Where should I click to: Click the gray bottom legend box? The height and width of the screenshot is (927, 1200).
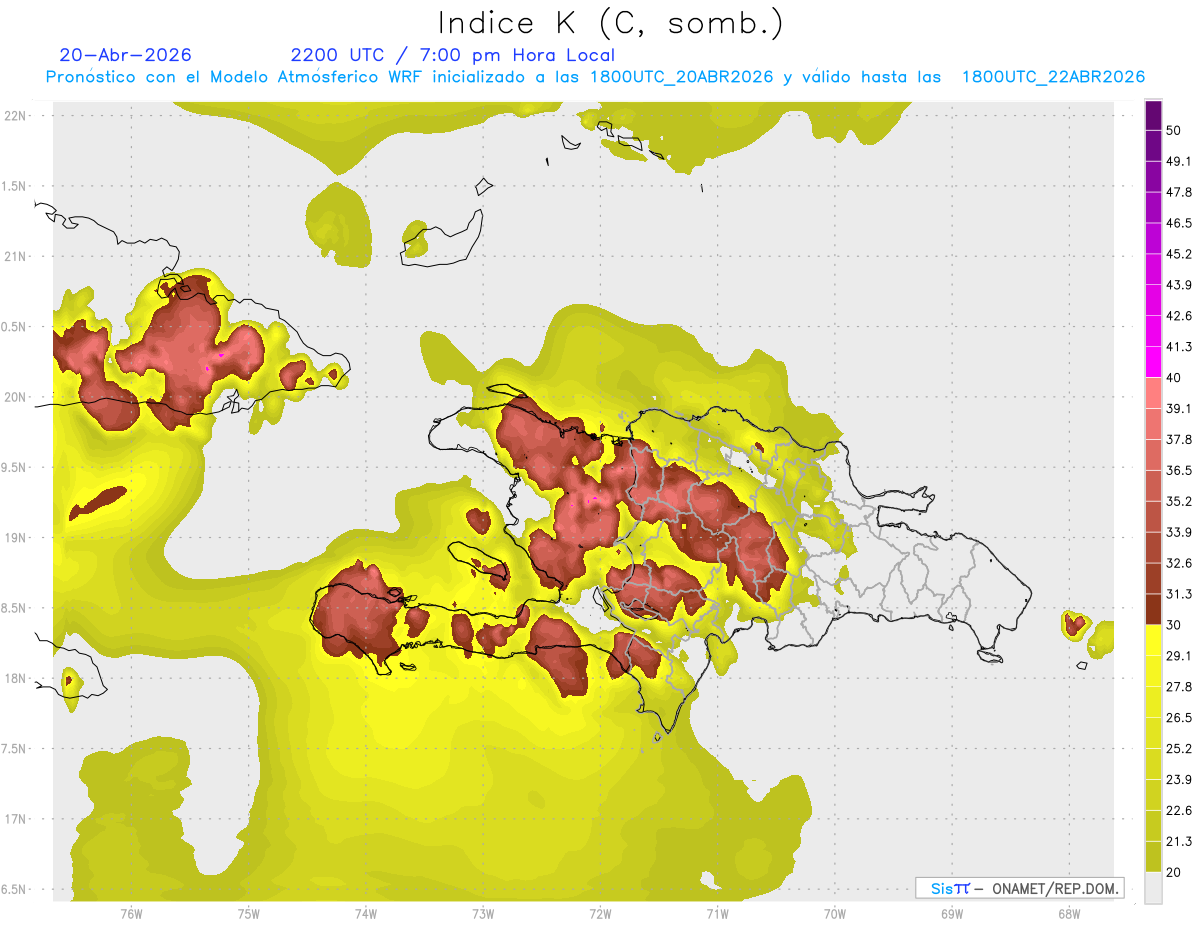tap(1154, 887)
